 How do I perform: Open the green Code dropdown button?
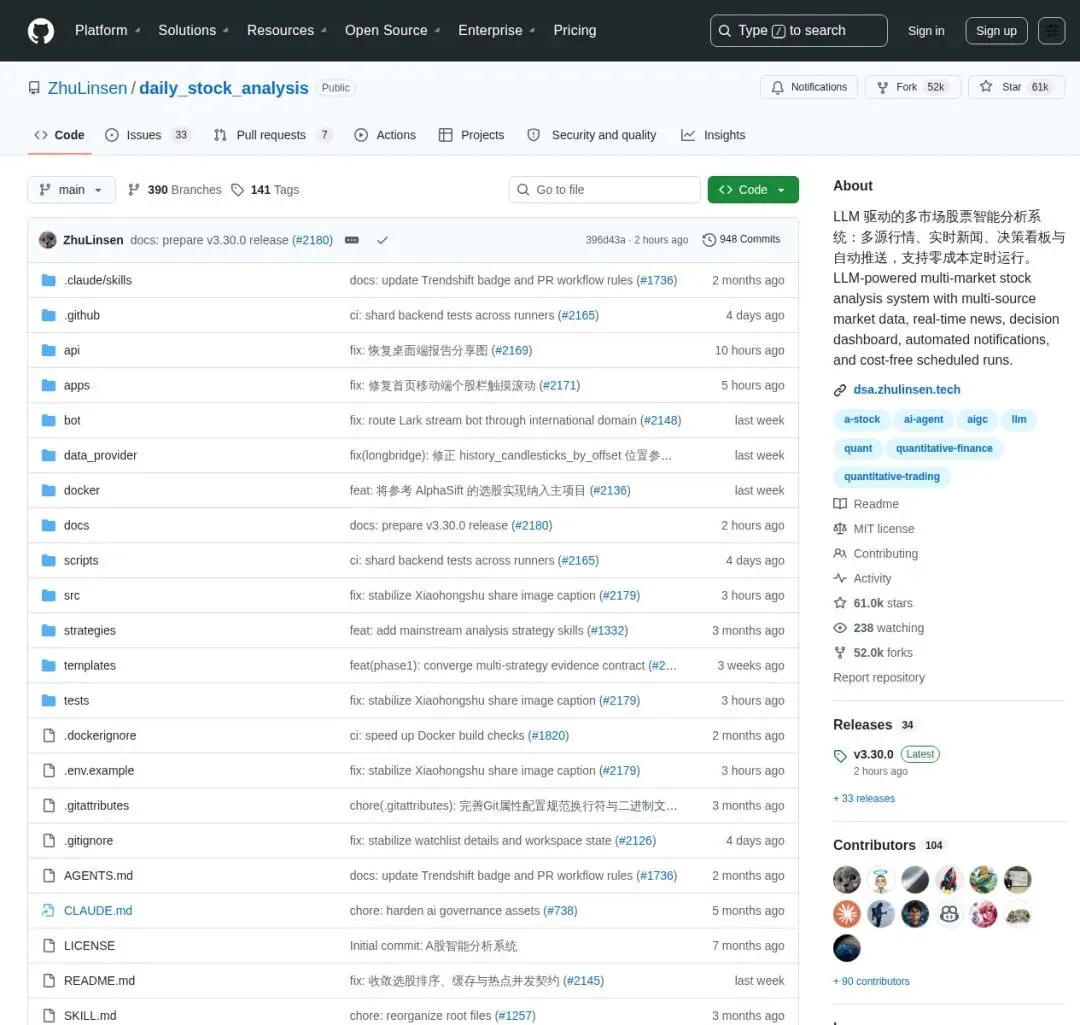pos(753,189)
